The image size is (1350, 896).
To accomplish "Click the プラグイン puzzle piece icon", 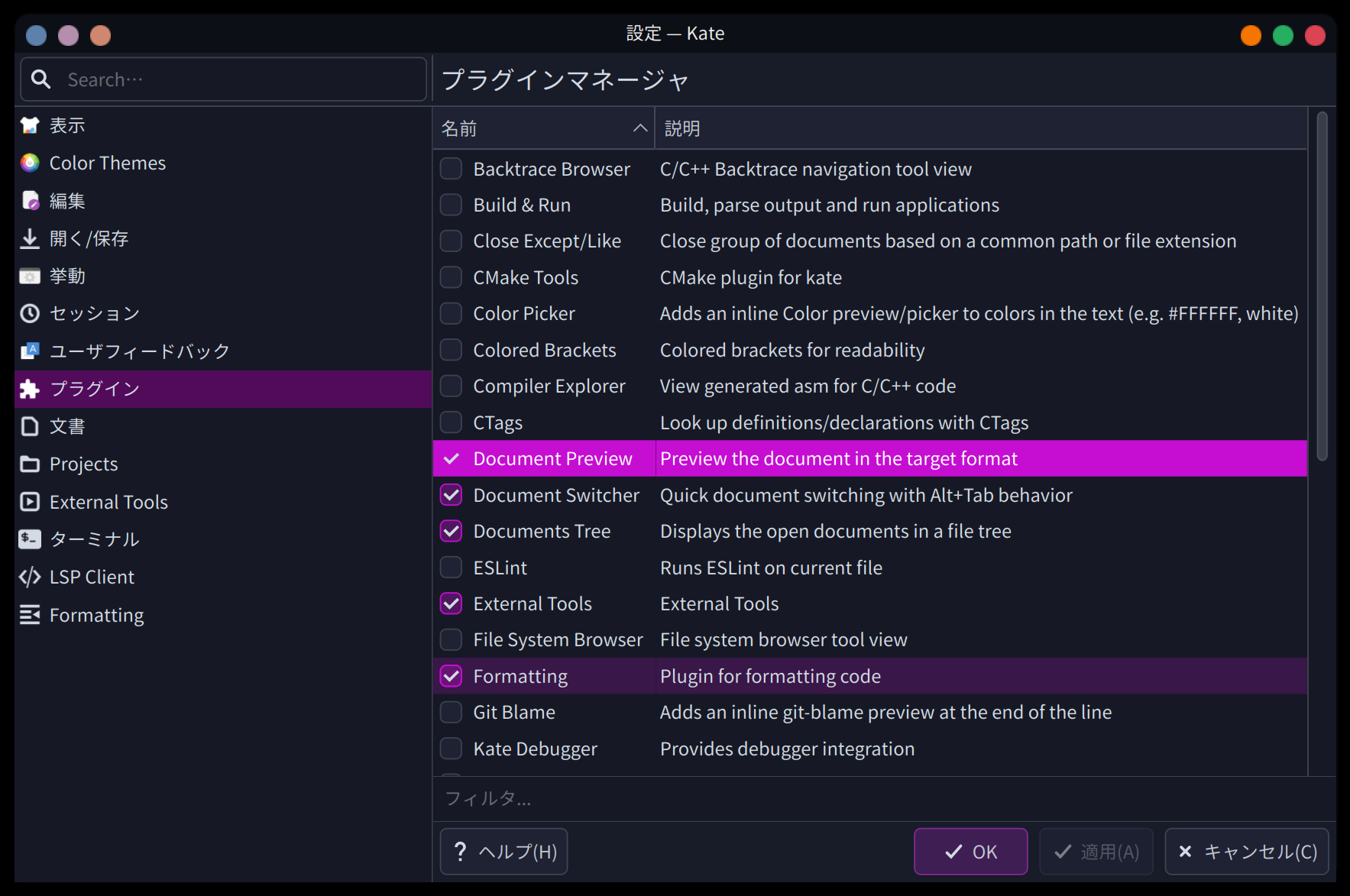I will point(30,389).
